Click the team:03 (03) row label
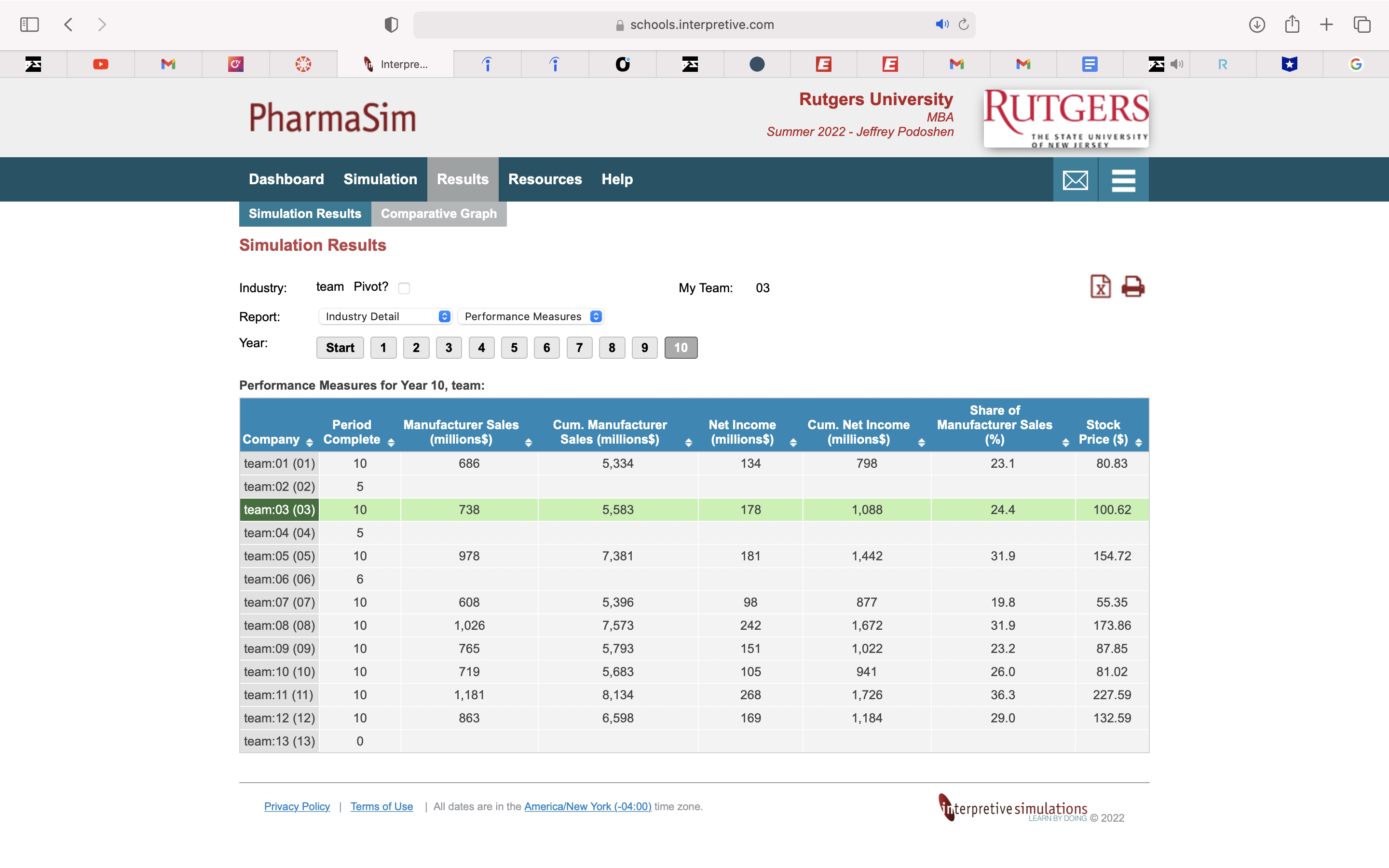Image resolution: width=1389 pixels, height=868 pixels. (280, 510)
